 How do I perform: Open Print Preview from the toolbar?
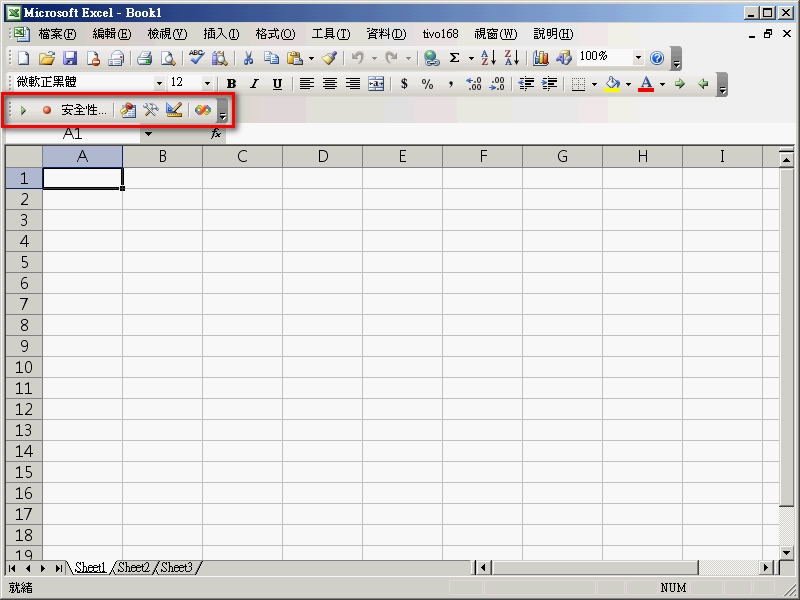168,58
